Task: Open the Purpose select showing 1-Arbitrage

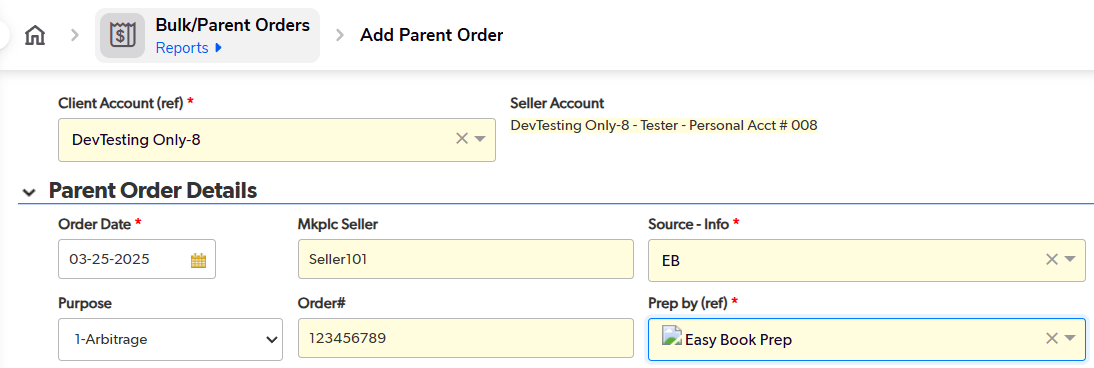Action: pyautogui.click(x=170, y=339)
